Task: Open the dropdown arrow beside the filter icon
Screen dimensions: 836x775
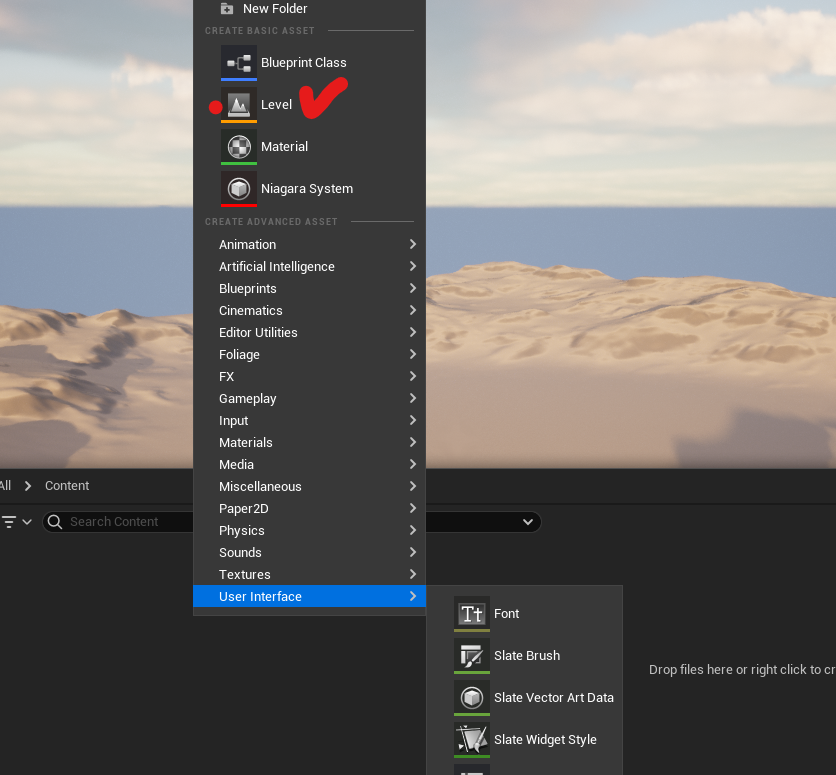Action: 27,522
